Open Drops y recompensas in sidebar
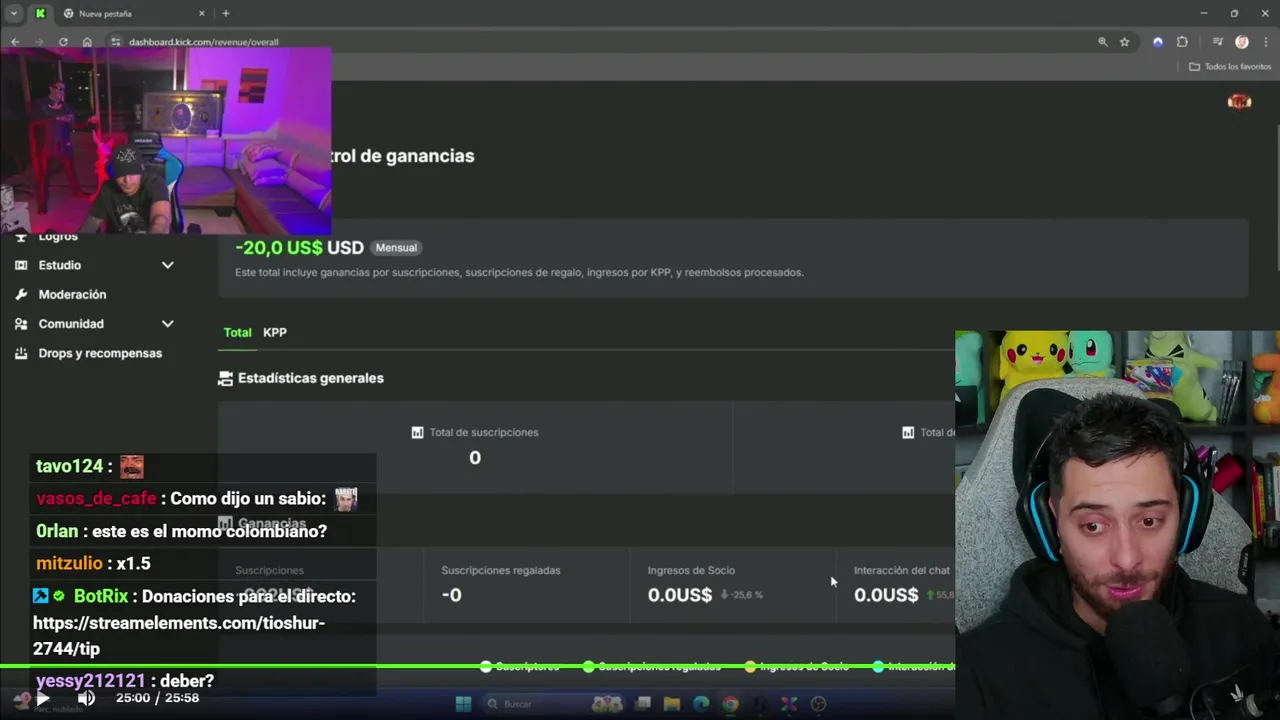 [100, 353]
